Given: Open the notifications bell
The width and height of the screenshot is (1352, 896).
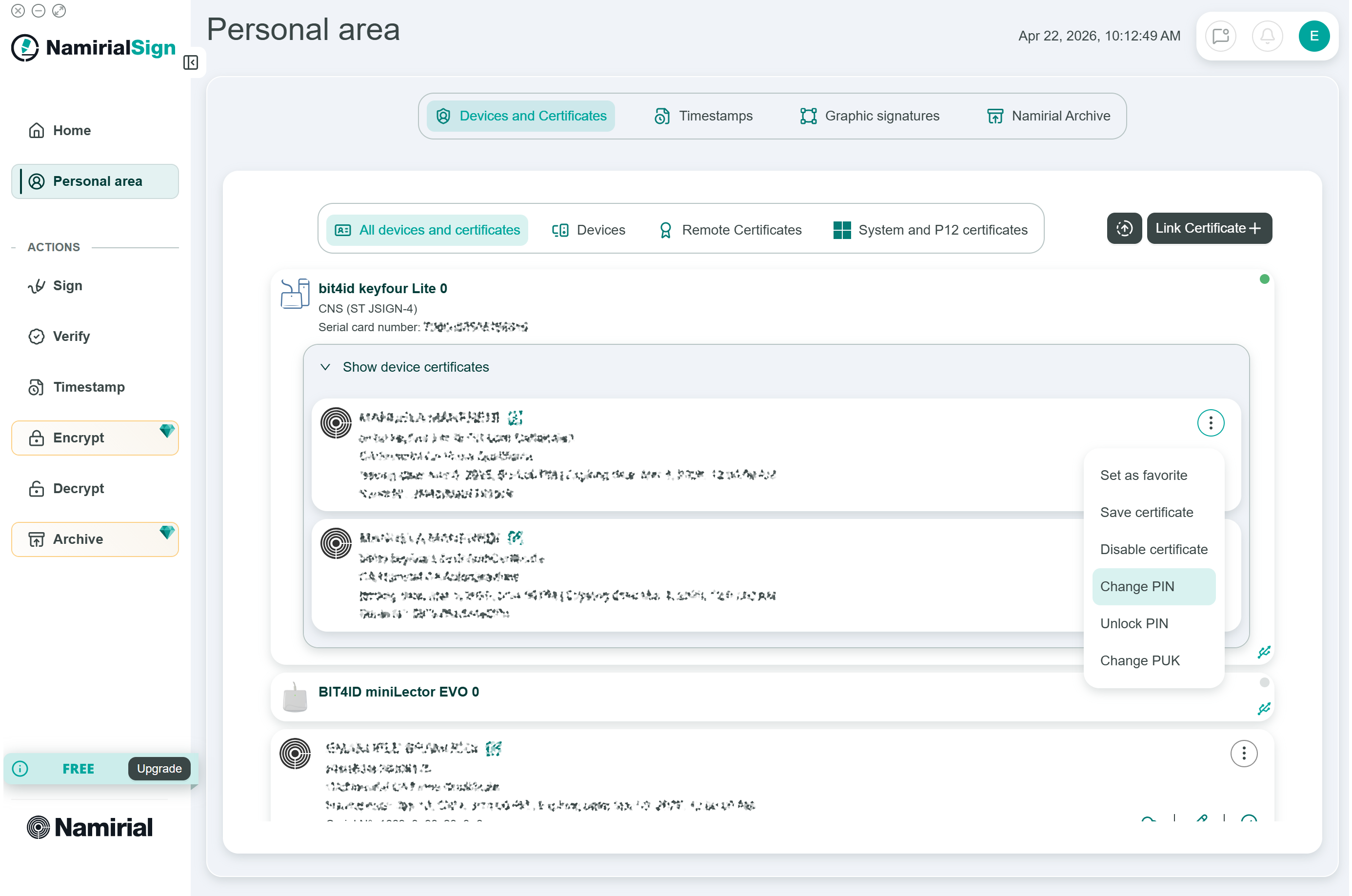Looking at the screenshot, I should [x=1267, y=36].
